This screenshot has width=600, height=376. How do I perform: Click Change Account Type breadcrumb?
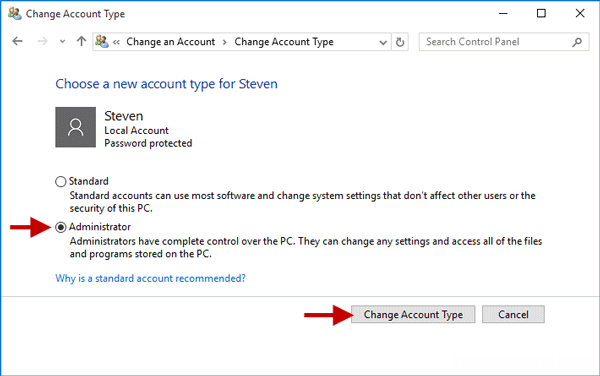coord(284,42)
